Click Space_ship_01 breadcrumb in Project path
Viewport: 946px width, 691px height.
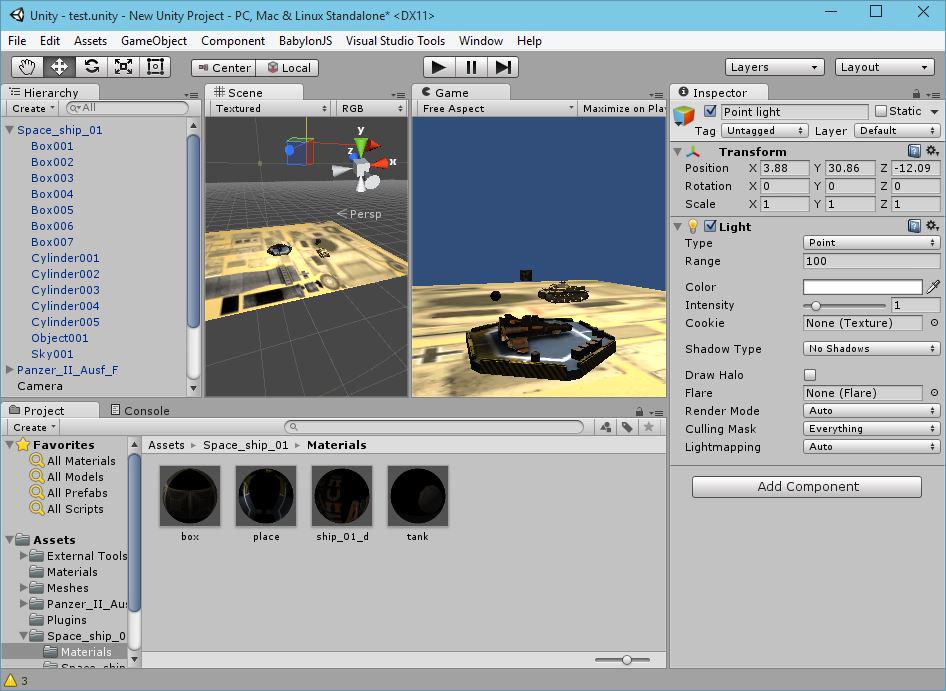click(x=246, y=445)
